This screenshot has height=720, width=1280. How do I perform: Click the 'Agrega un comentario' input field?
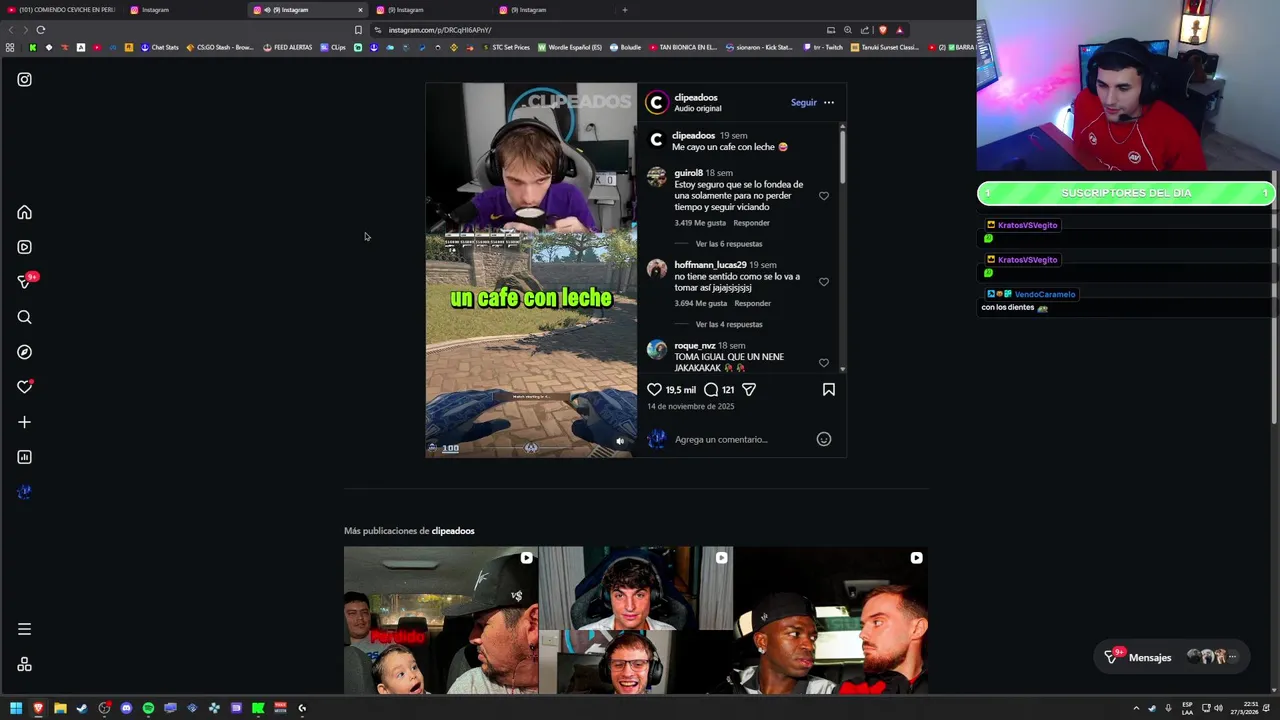(x=742, y=439)
